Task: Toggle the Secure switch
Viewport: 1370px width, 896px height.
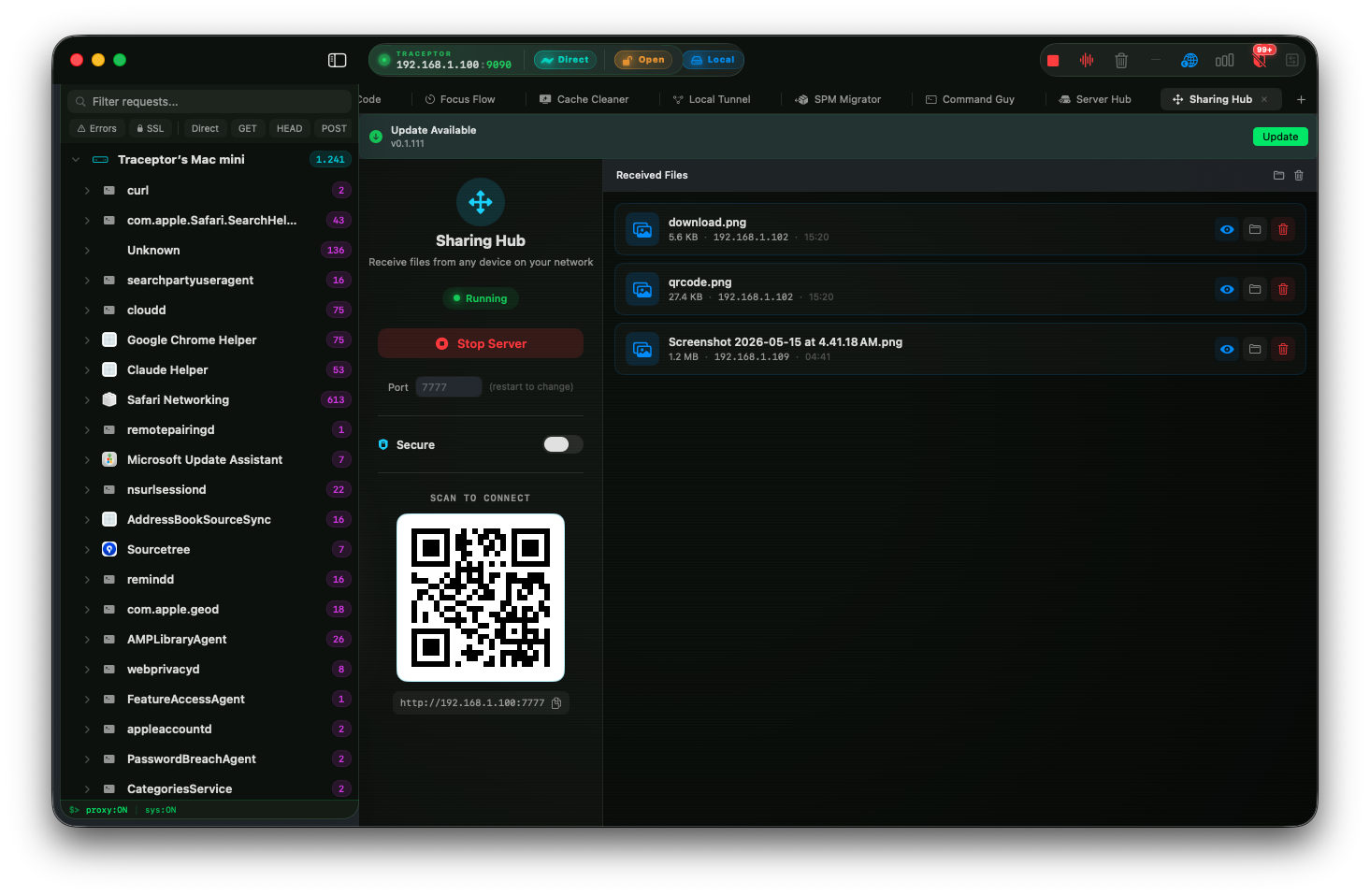Action: point(563,444)
